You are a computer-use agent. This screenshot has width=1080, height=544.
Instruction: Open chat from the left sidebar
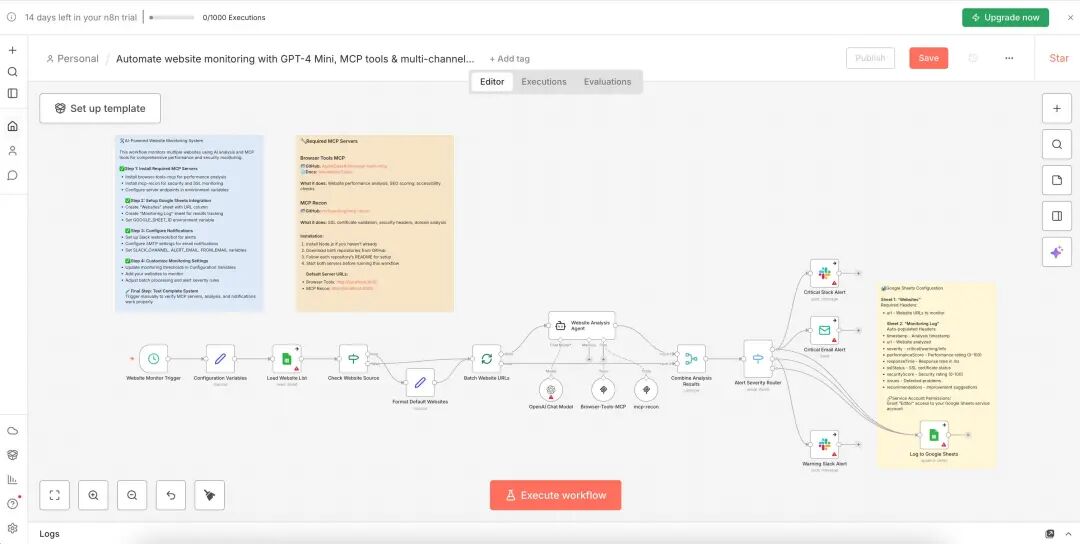[12, 175]
